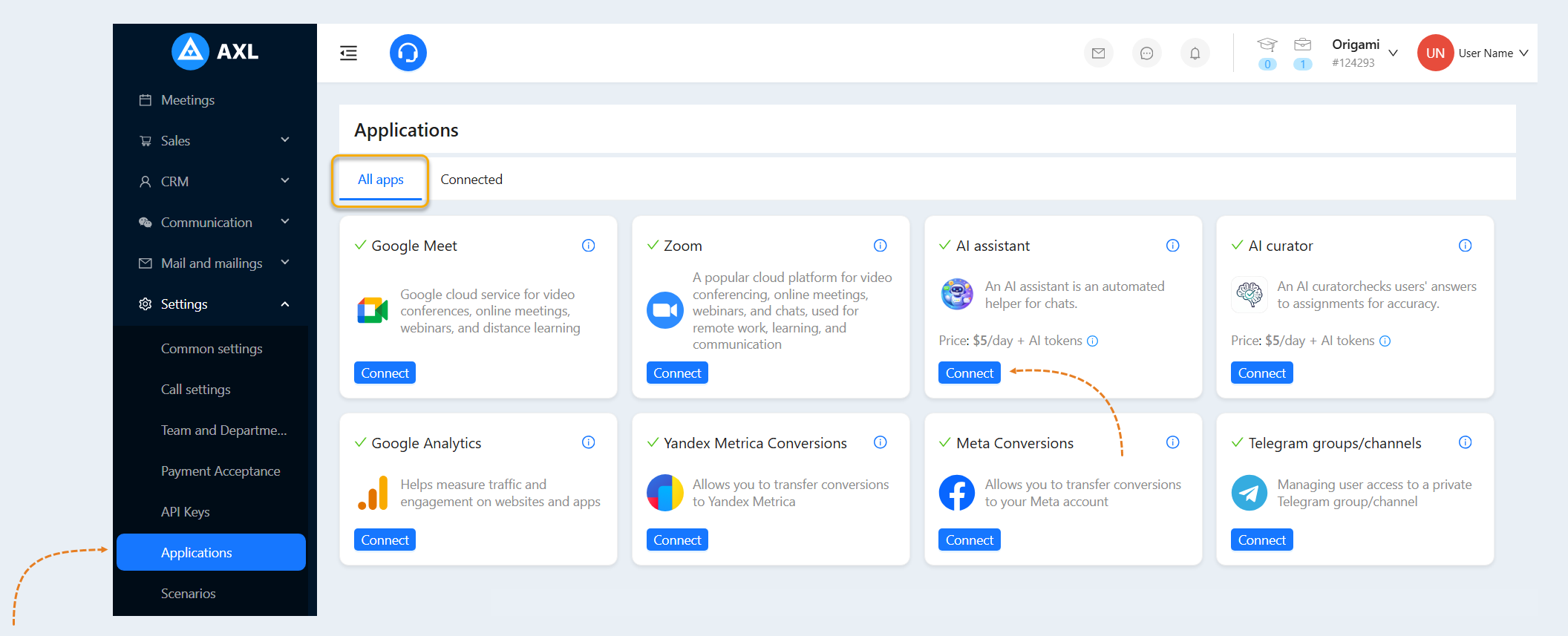Show info for Google Analytics app

(589, 442)
